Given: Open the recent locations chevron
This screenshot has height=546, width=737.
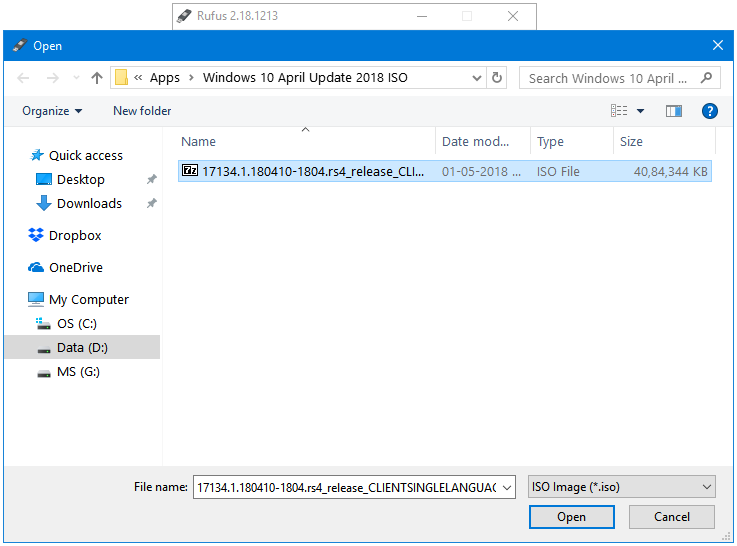Looking at the screenshot, I should coord(76,78).
